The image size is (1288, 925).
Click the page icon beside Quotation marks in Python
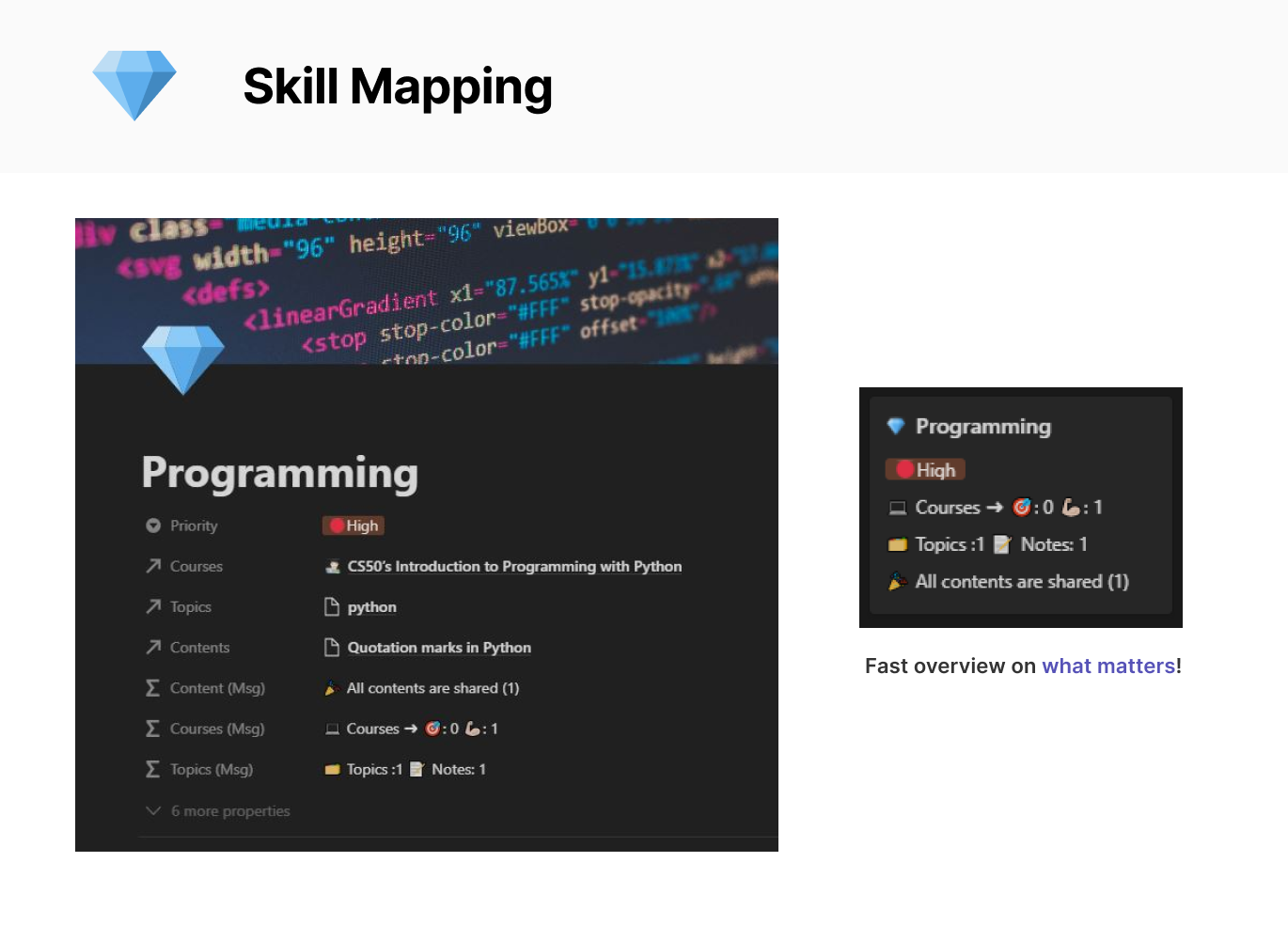tap(332, 647)
